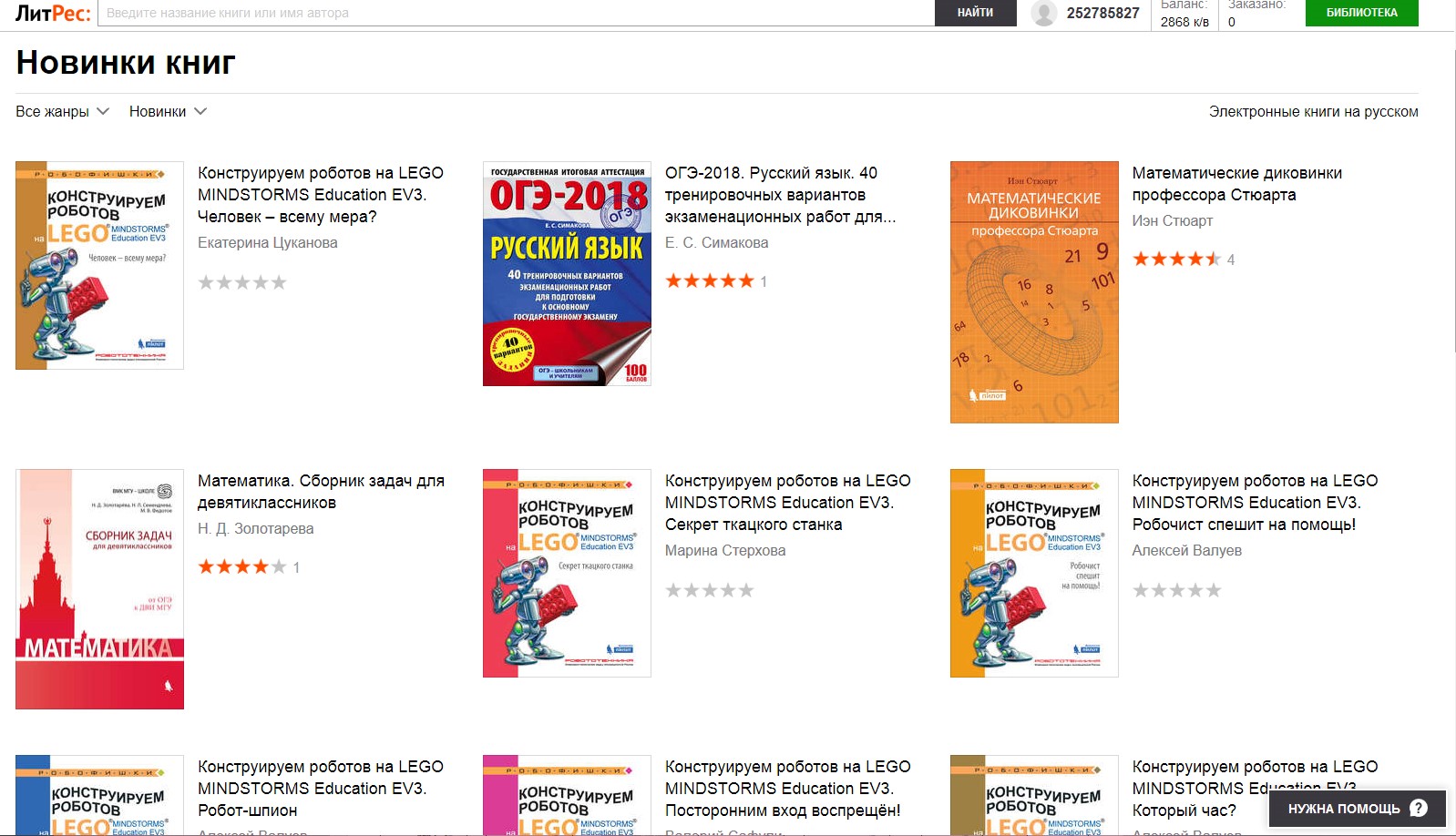Click account number 252785827

click(1102, 13)
